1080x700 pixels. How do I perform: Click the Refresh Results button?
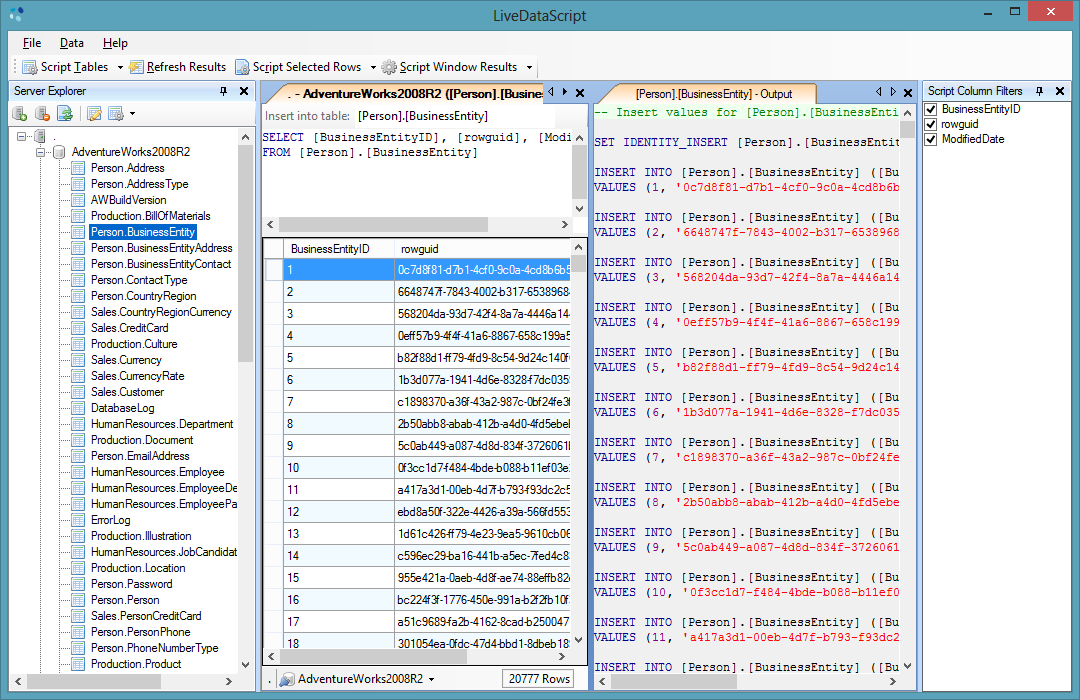point(178,67)
